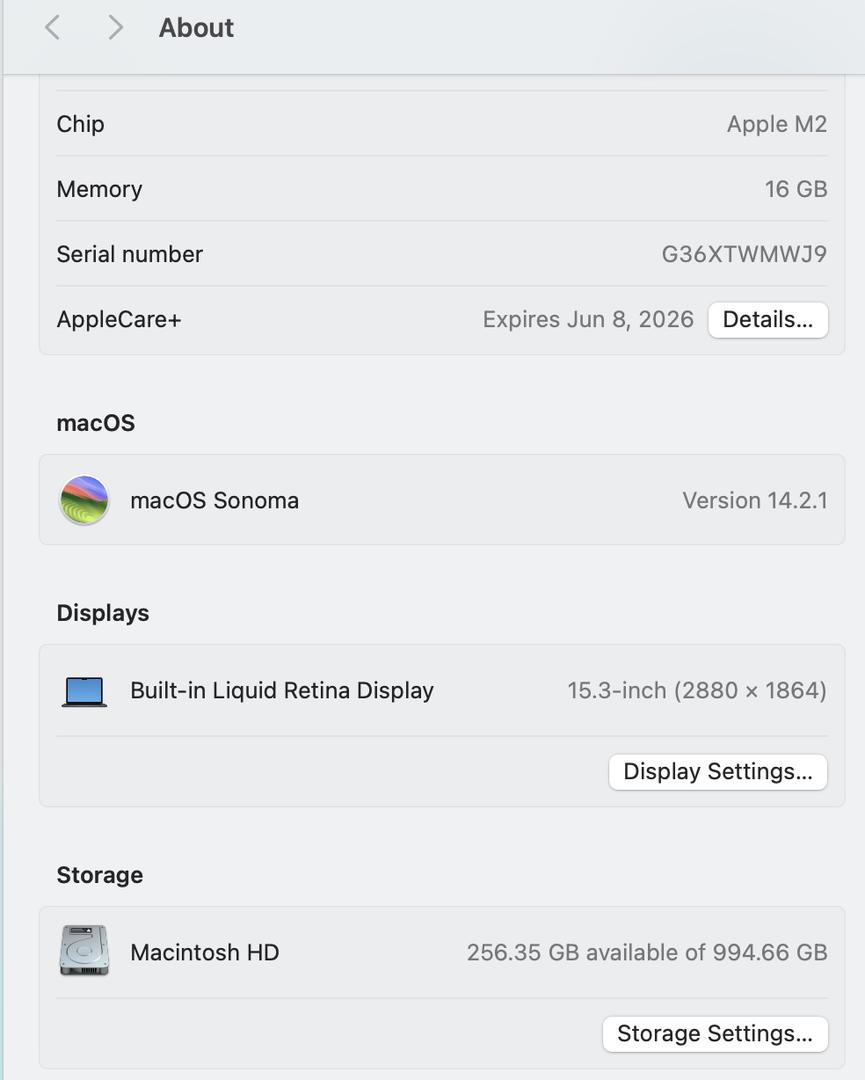The width and height of the screenshot is (865, 1080).
Task: Click the 15.3-inch resolution text
Action: coord(696,691)
